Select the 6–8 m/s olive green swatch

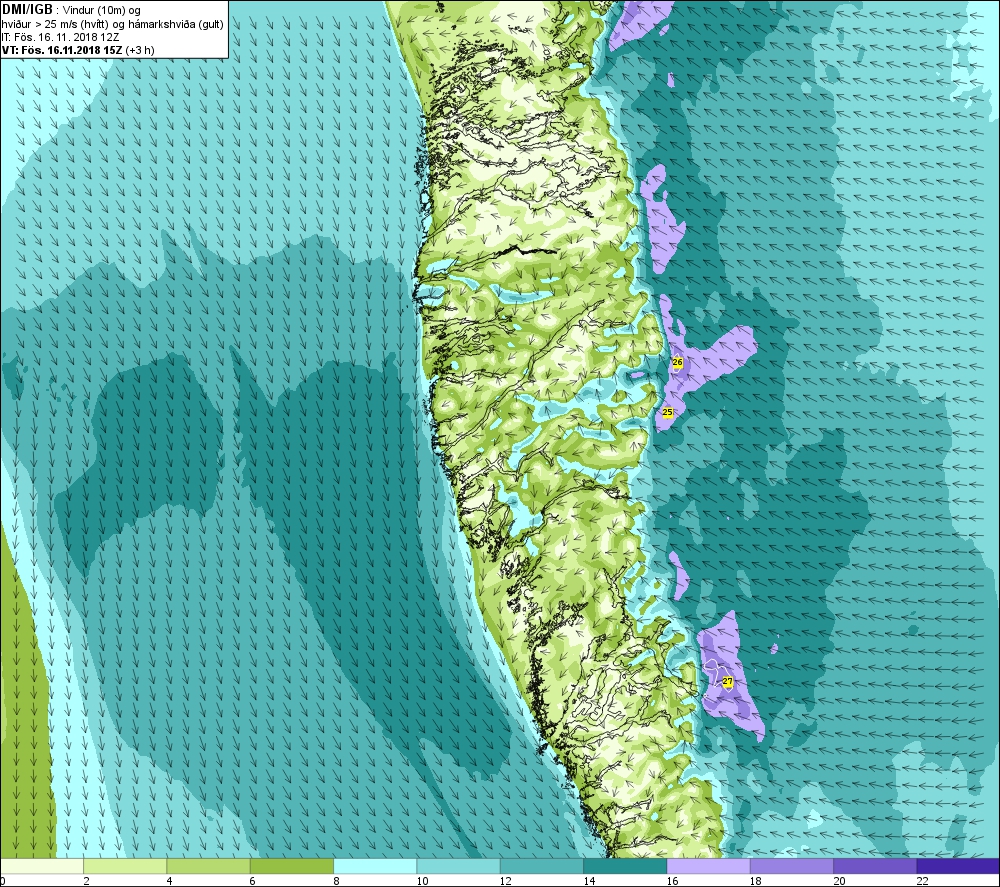(x=292, y=866)
